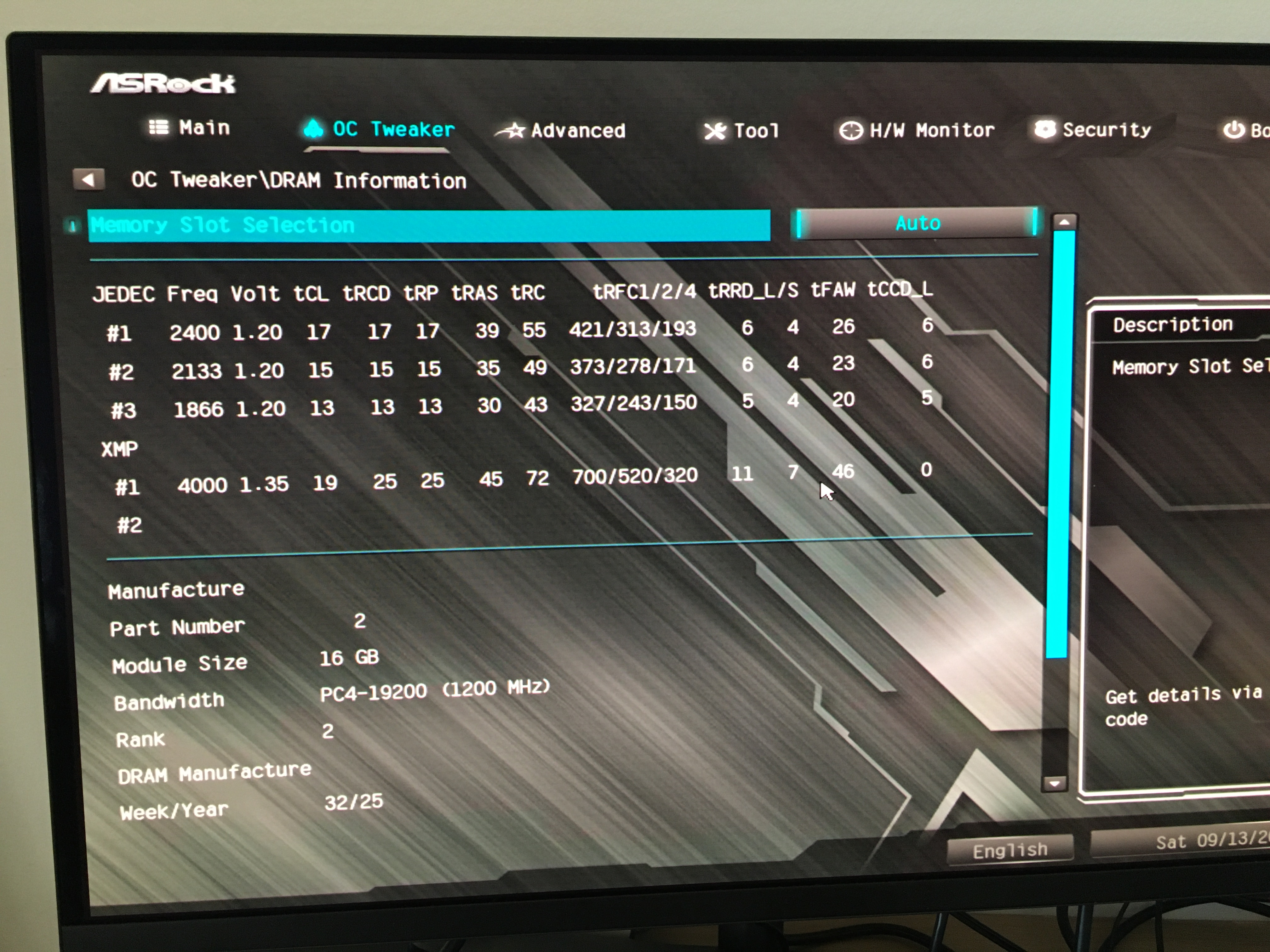Click the JEDEC #3 frequency 1866
The image size is (1270, 952).
[199, 409]
